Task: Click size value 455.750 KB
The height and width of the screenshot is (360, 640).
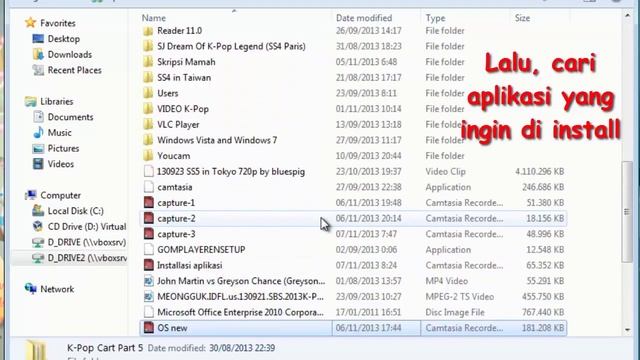Action: point(543,297)
